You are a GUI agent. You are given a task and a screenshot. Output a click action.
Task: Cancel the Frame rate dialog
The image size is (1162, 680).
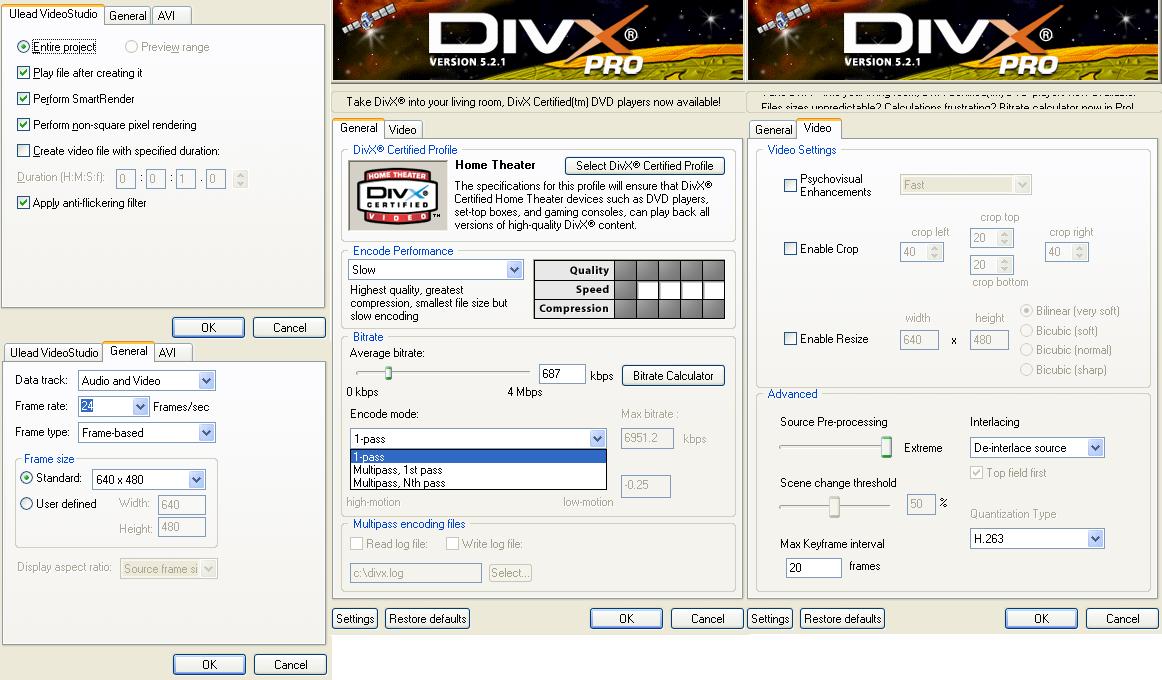coord(290,664)
